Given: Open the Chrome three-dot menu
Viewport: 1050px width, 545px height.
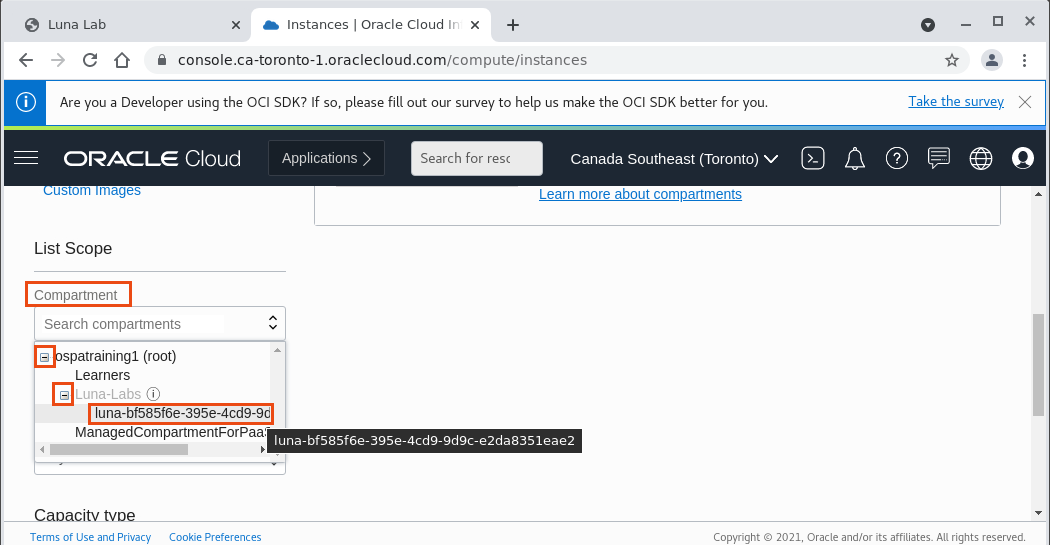Looking at the screenshot, I should pyautogui.click(x=1024, y=60).
